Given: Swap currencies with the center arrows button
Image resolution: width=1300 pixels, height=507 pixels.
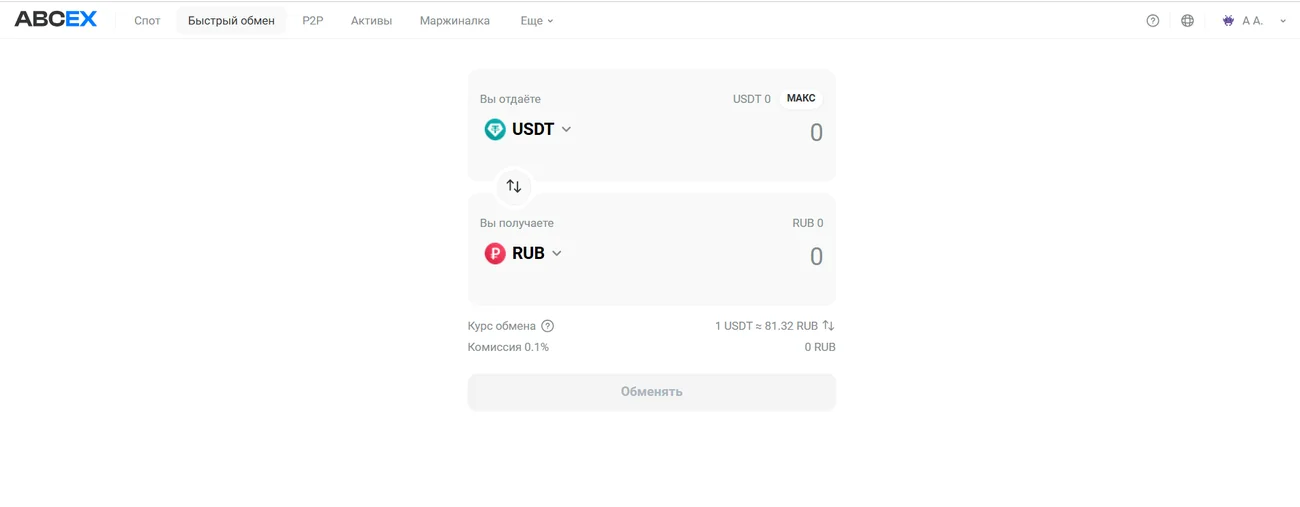Looking at the screenshot, I should [x=514, y=186].
